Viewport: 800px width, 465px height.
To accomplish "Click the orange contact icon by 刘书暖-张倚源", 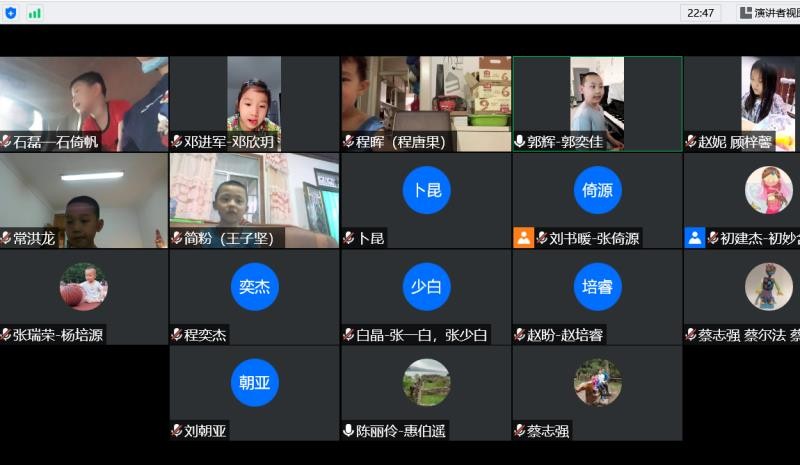I will [524, 238].
